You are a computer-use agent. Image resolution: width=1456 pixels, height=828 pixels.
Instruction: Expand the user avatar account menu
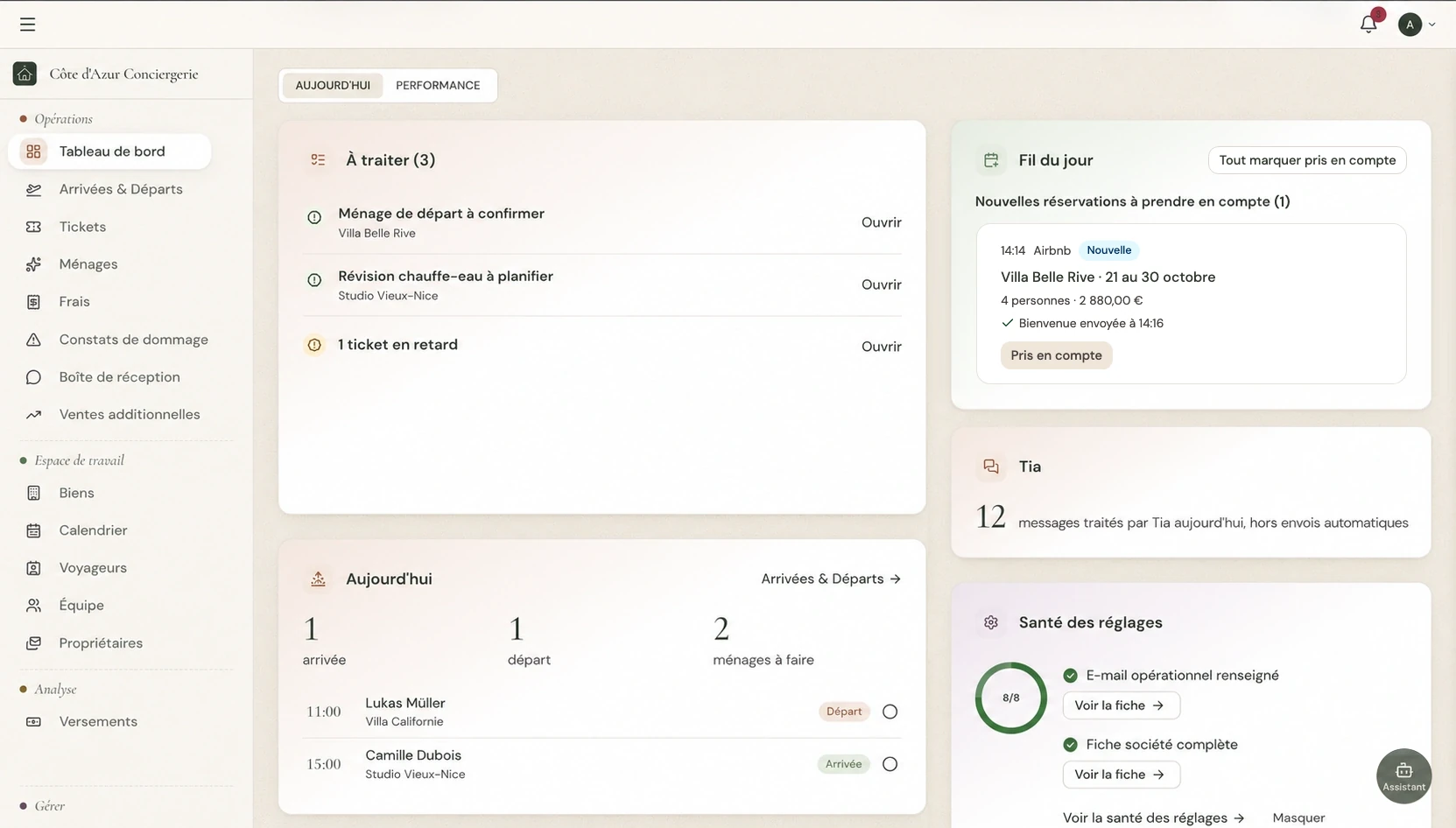tap(1417, 25)
